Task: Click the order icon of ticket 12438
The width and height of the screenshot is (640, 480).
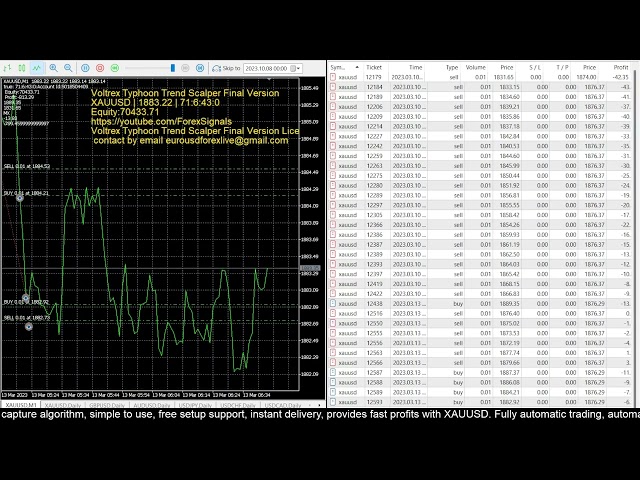Action: pos(334,303)
